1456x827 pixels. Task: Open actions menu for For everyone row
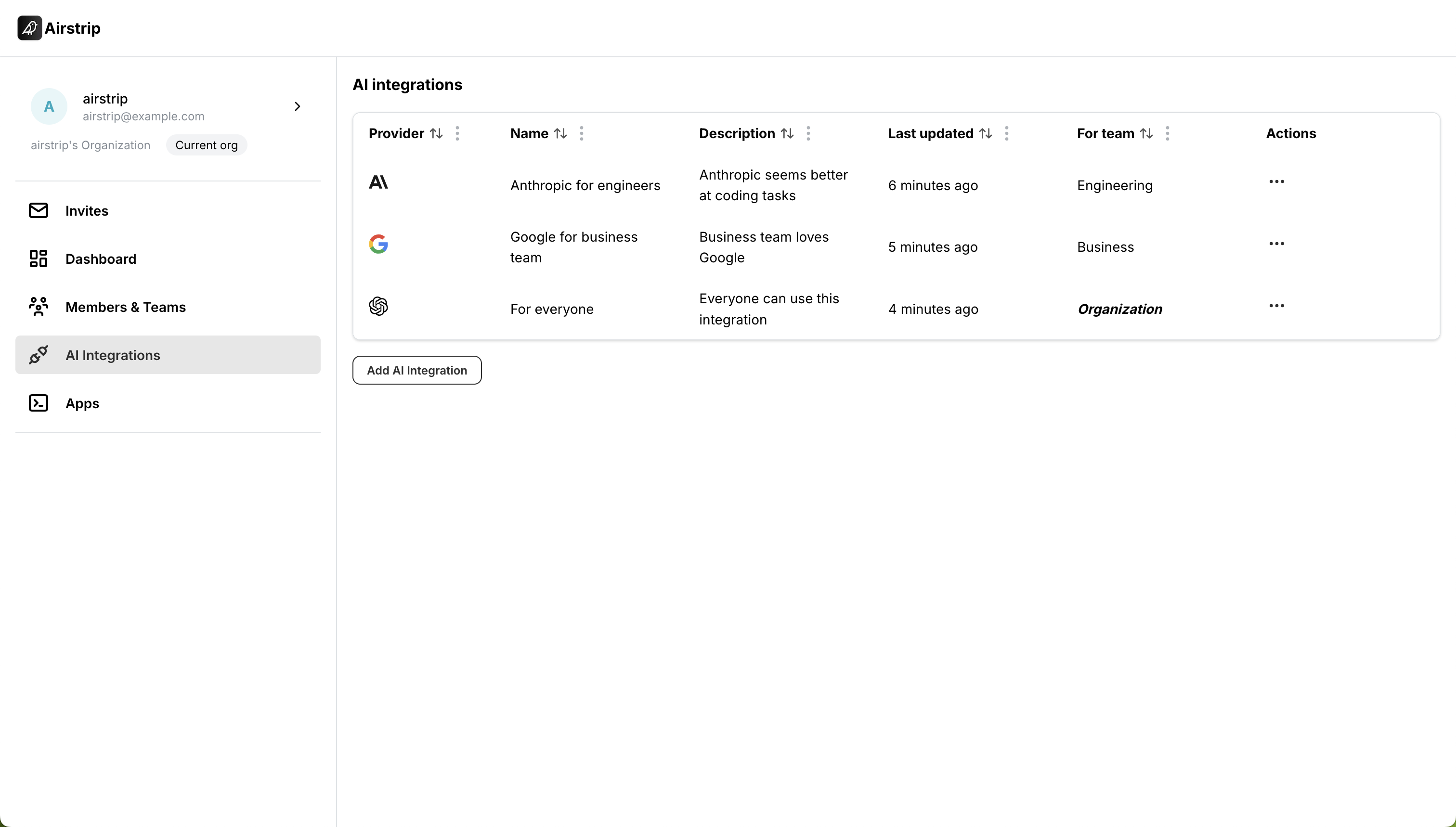click(1276, 306)
